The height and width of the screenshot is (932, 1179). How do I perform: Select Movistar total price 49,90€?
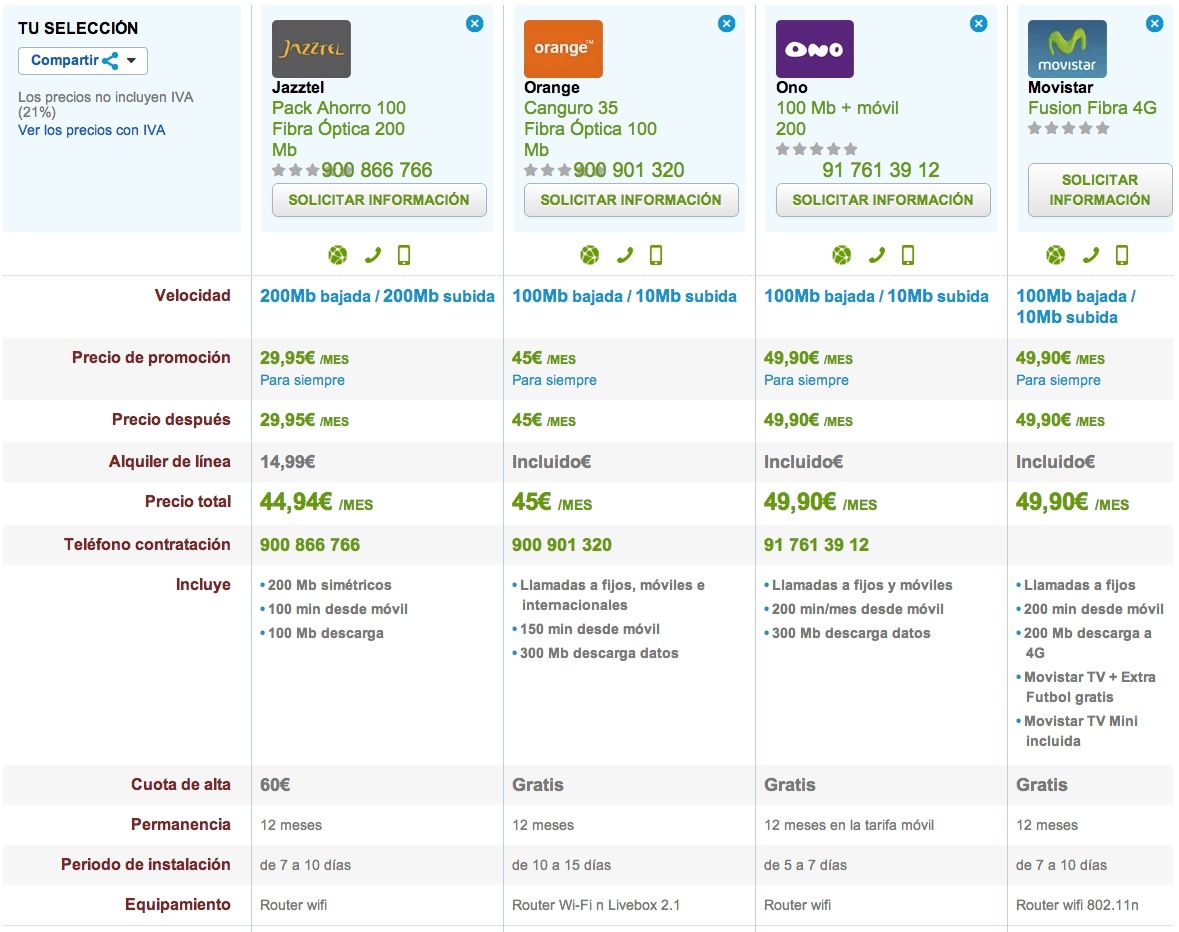point(1072,501)
